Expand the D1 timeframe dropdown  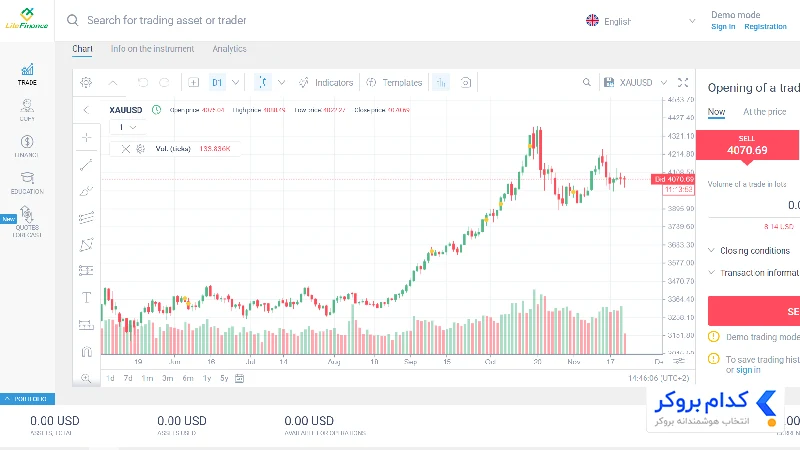click(235, 83)
